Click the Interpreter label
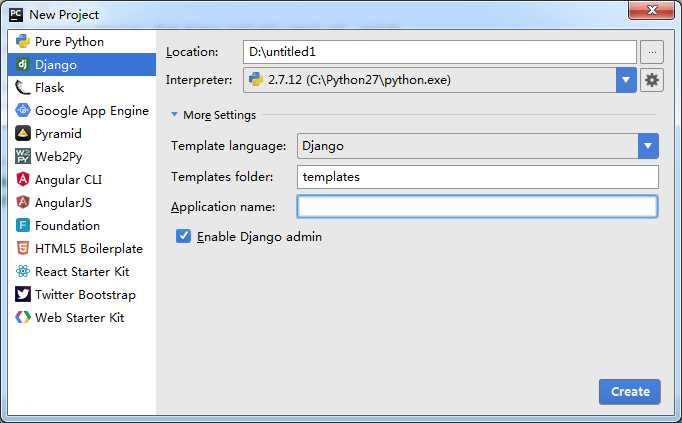 coord(199,80)
